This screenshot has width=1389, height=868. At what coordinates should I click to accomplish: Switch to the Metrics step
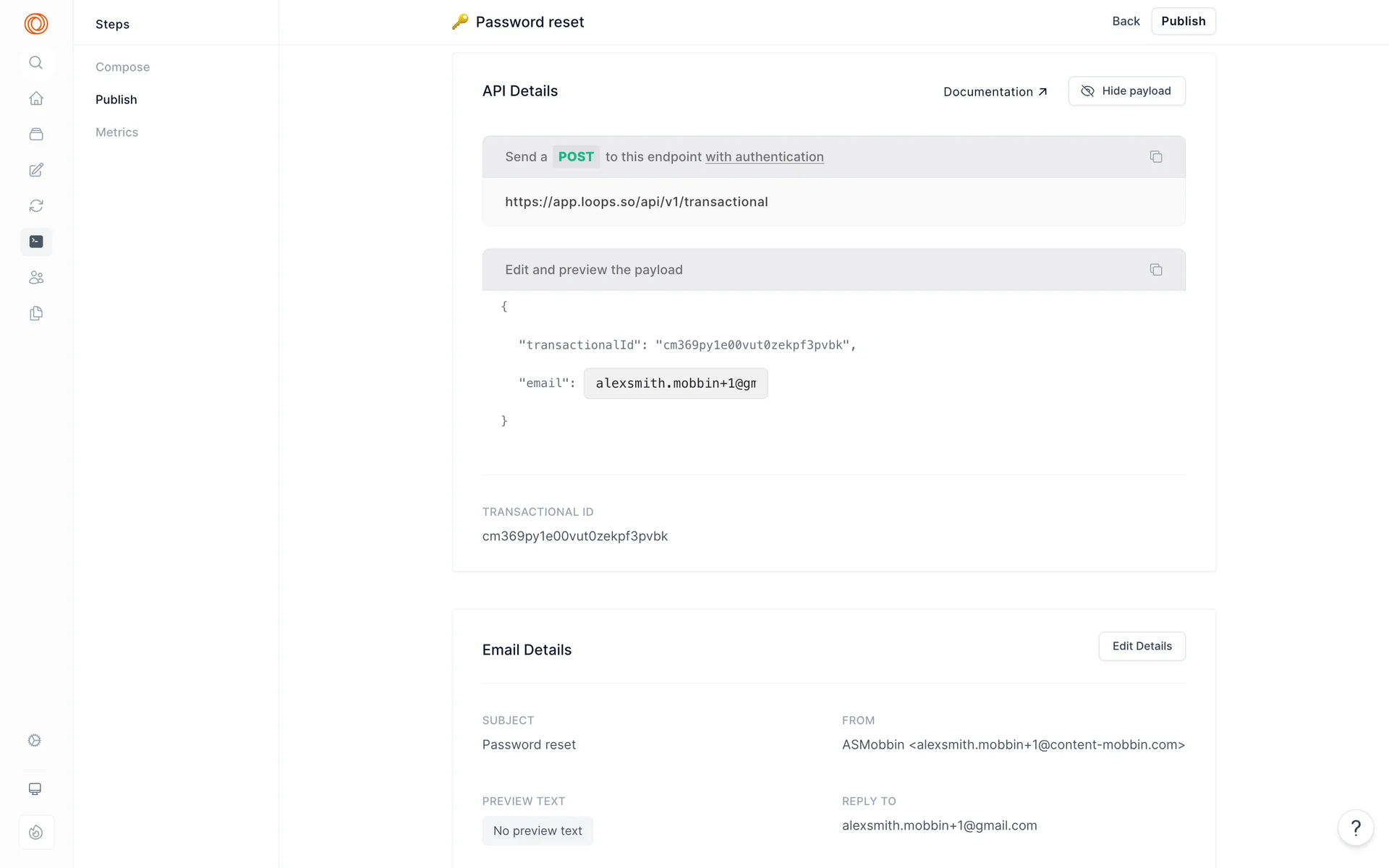116,132
